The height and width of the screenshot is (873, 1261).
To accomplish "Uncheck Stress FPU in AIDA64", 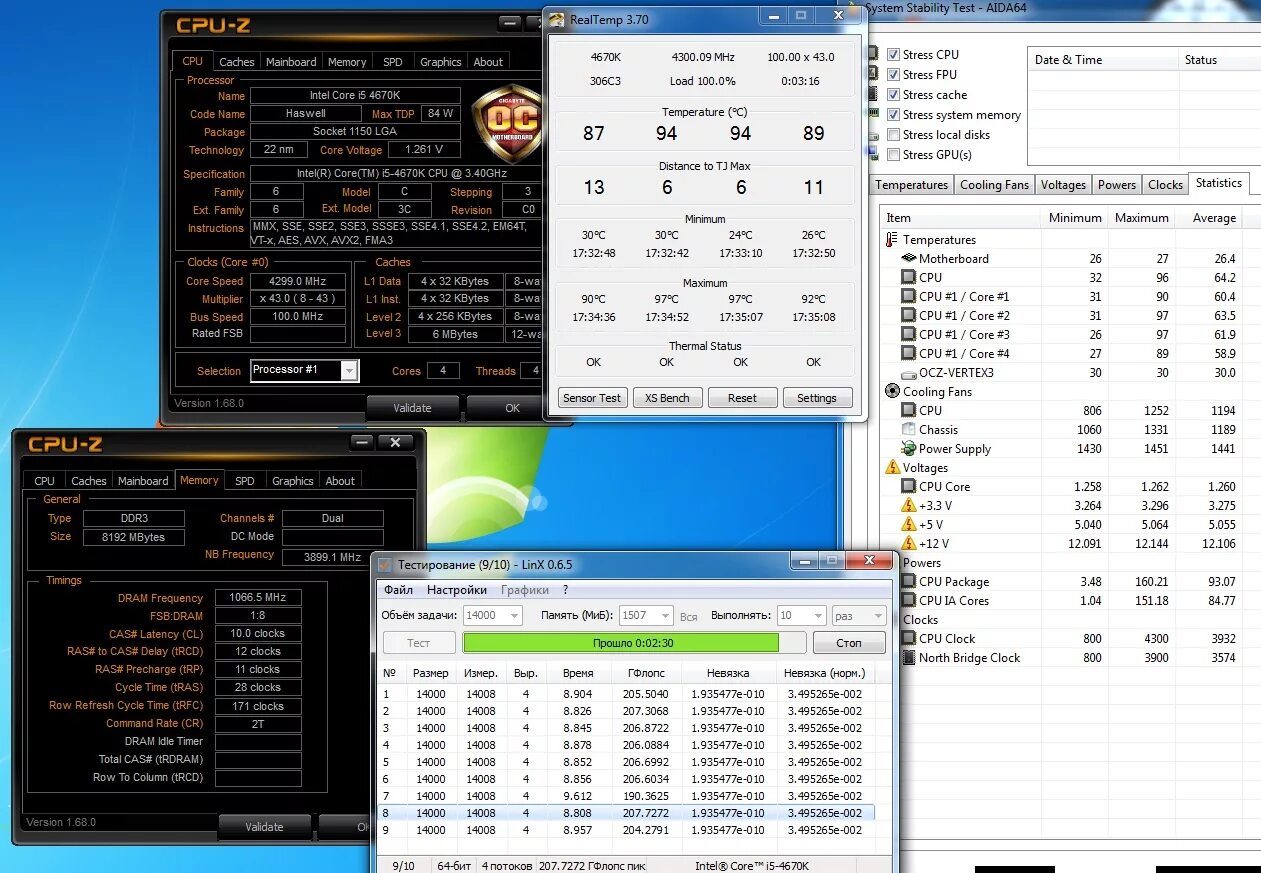I will pos(894,75).
